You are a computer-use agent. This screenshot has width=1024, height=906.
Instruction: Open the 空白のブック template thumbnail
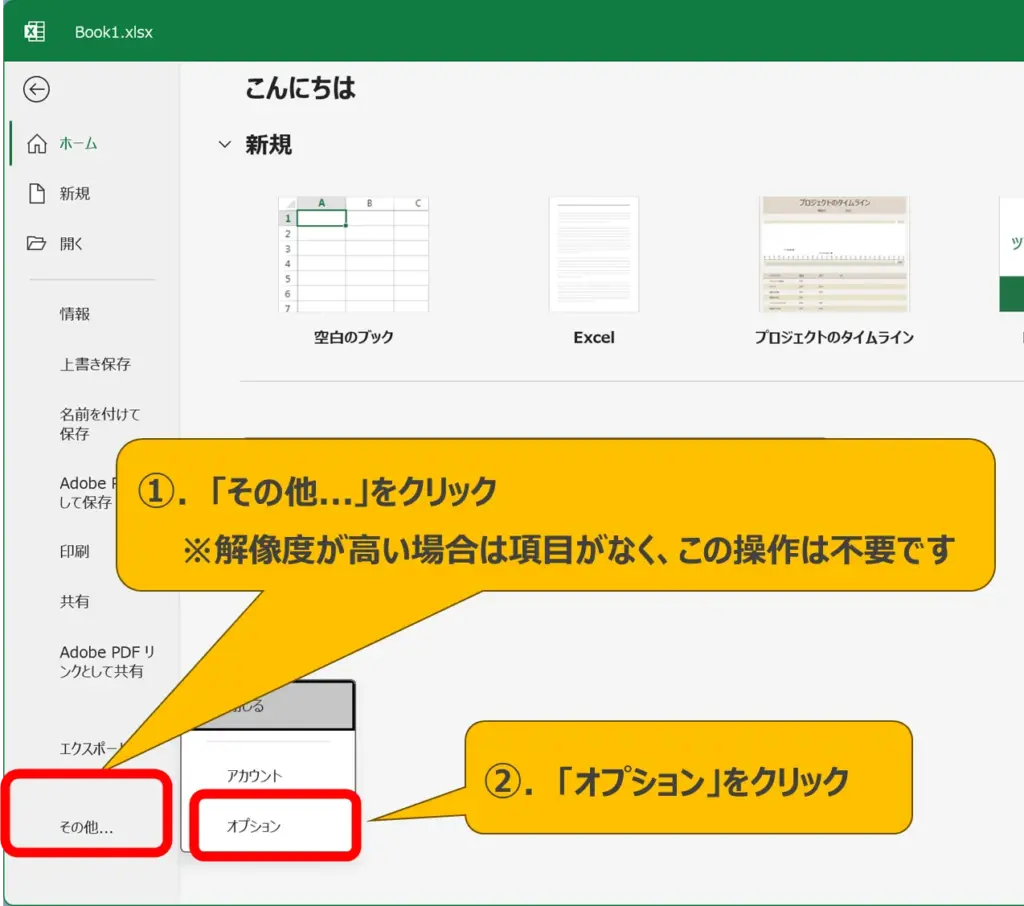(x=353, y=255)
